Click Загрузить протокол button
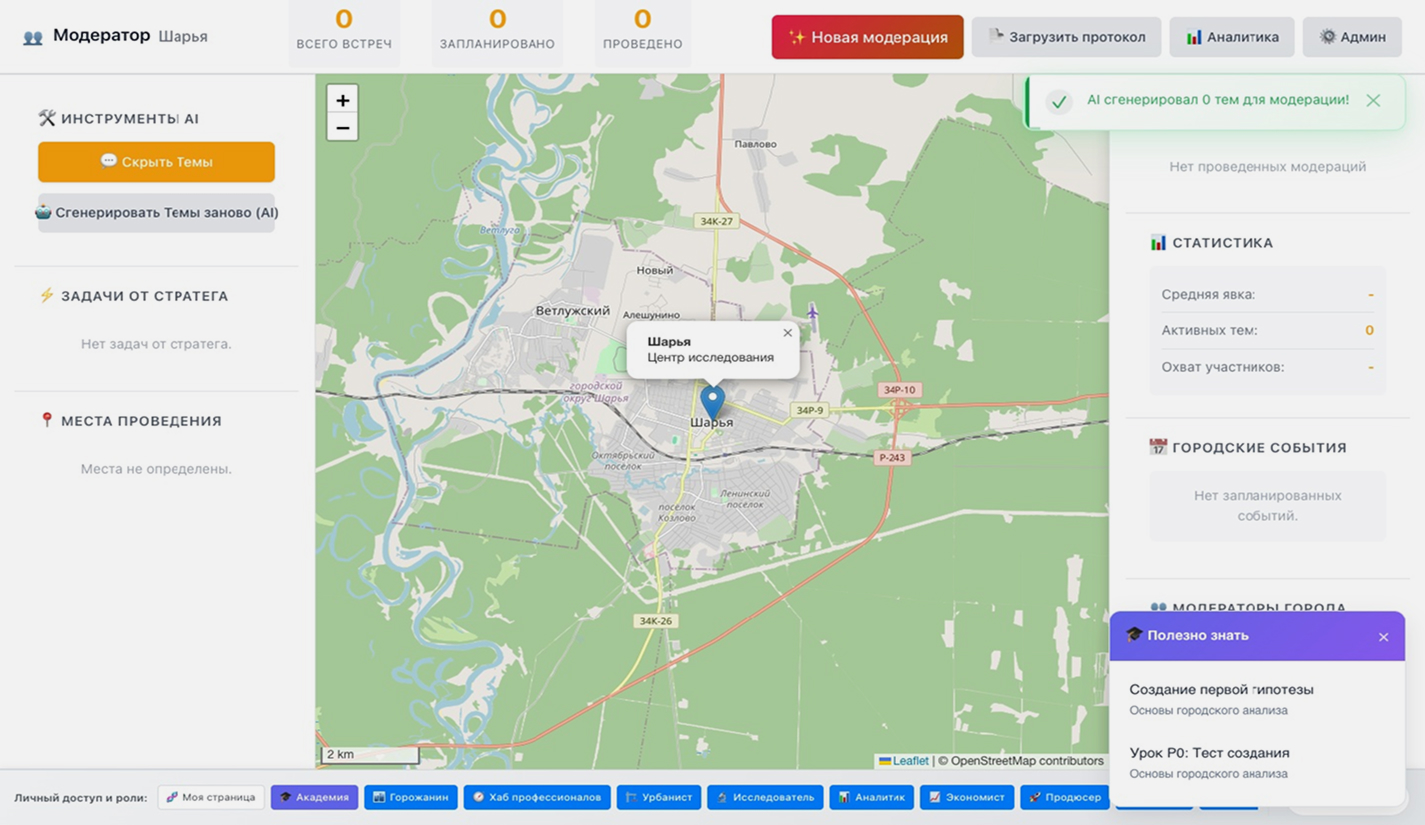This screenshot has height=825, width=1425. pos(1066,37)
